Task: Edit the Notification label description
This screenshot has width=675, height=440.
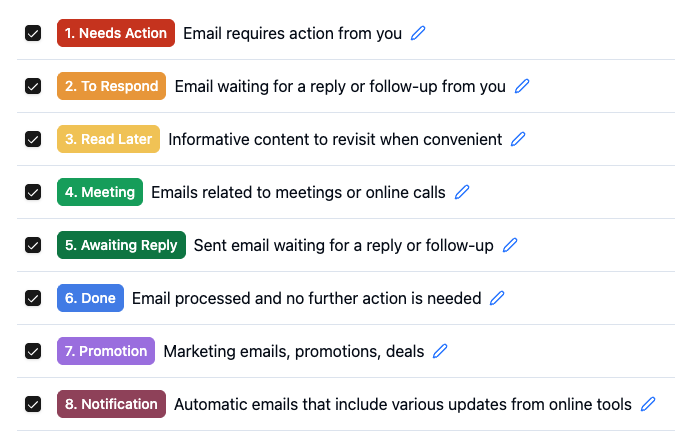Action: (648, 404)
